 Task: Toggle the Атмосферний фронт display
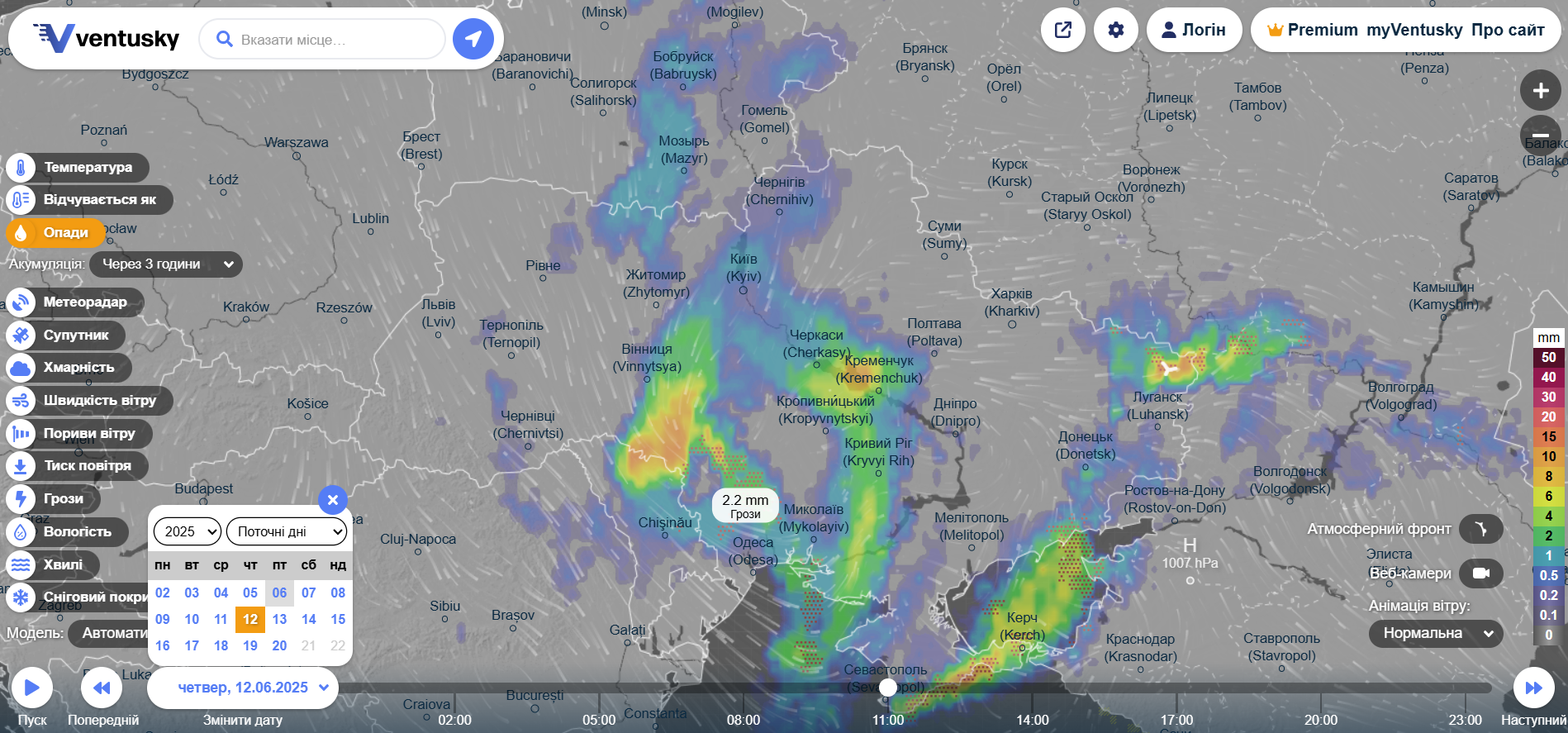pos(1480,529)
